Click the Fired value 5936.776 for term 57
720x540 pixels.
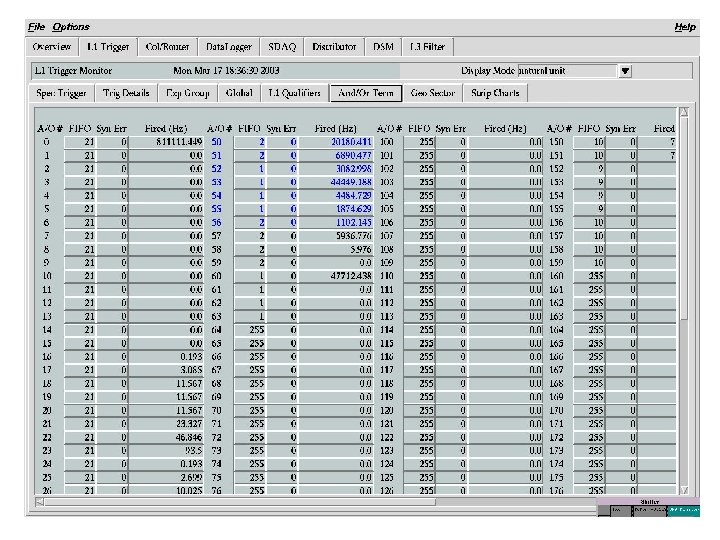pos(336,236)
